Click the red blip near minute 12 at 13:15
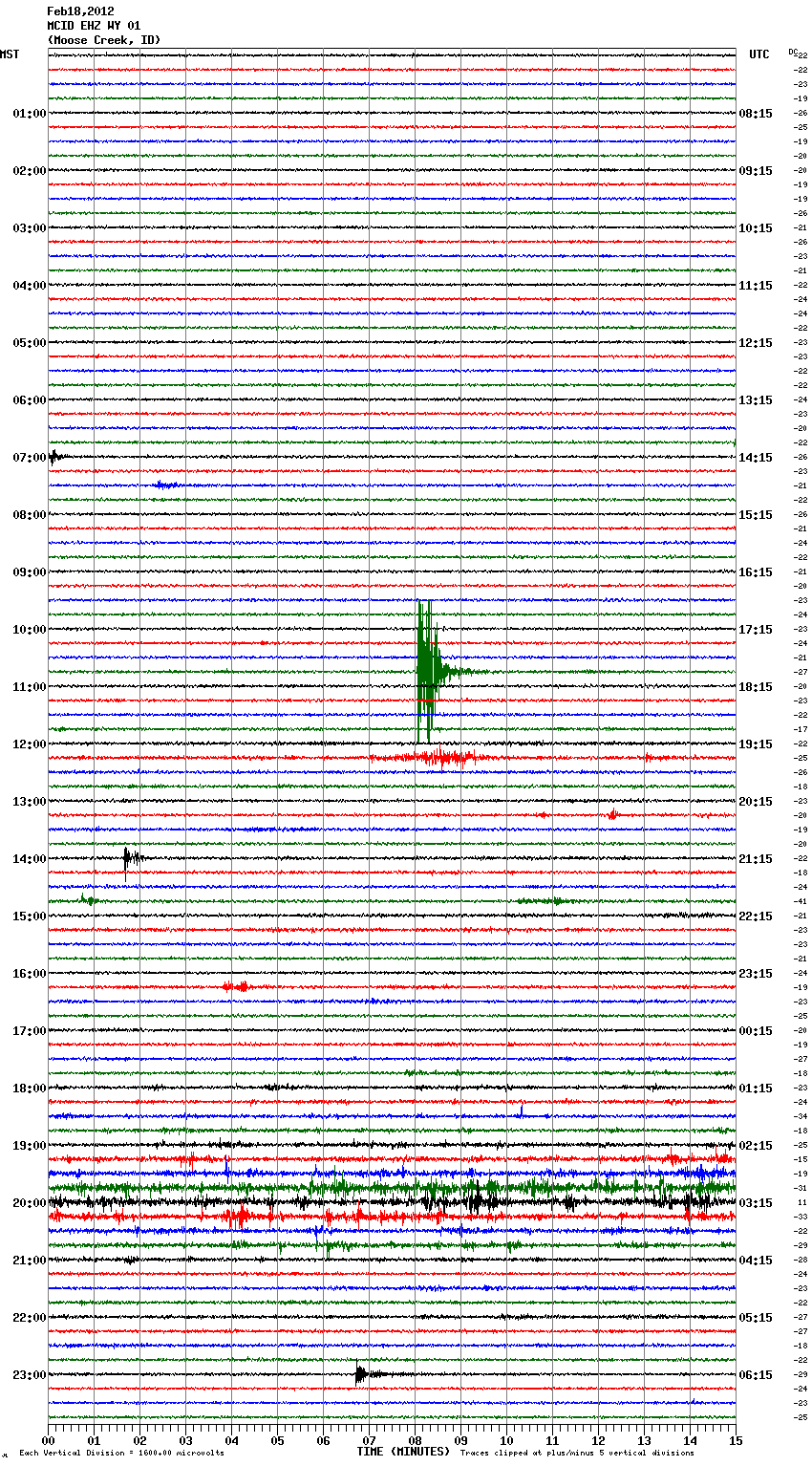Screen dimensions: 812x1466 (x=613, y=815)
